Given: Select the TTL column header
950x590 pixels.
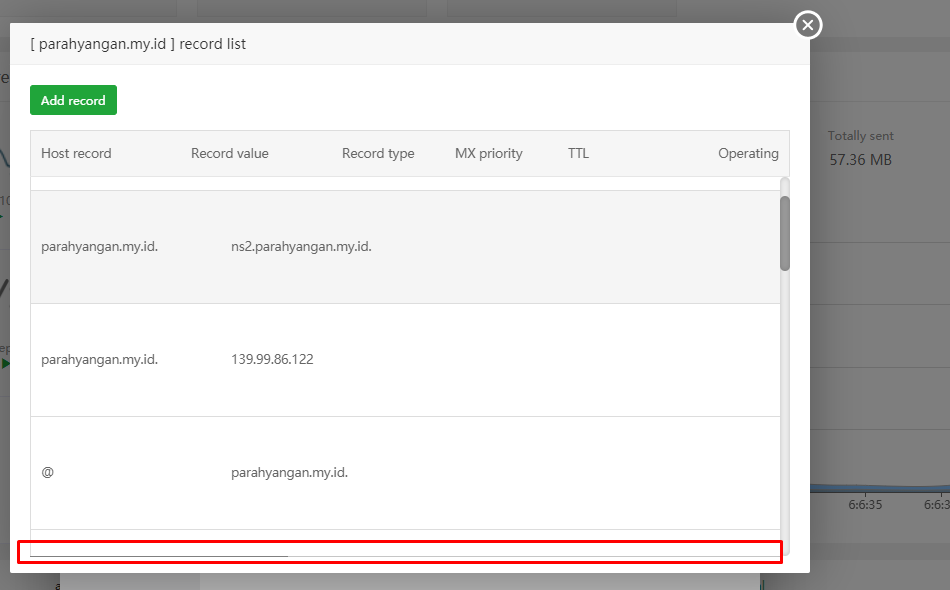Looking at the screenshot, I should [x=578, y=153].
